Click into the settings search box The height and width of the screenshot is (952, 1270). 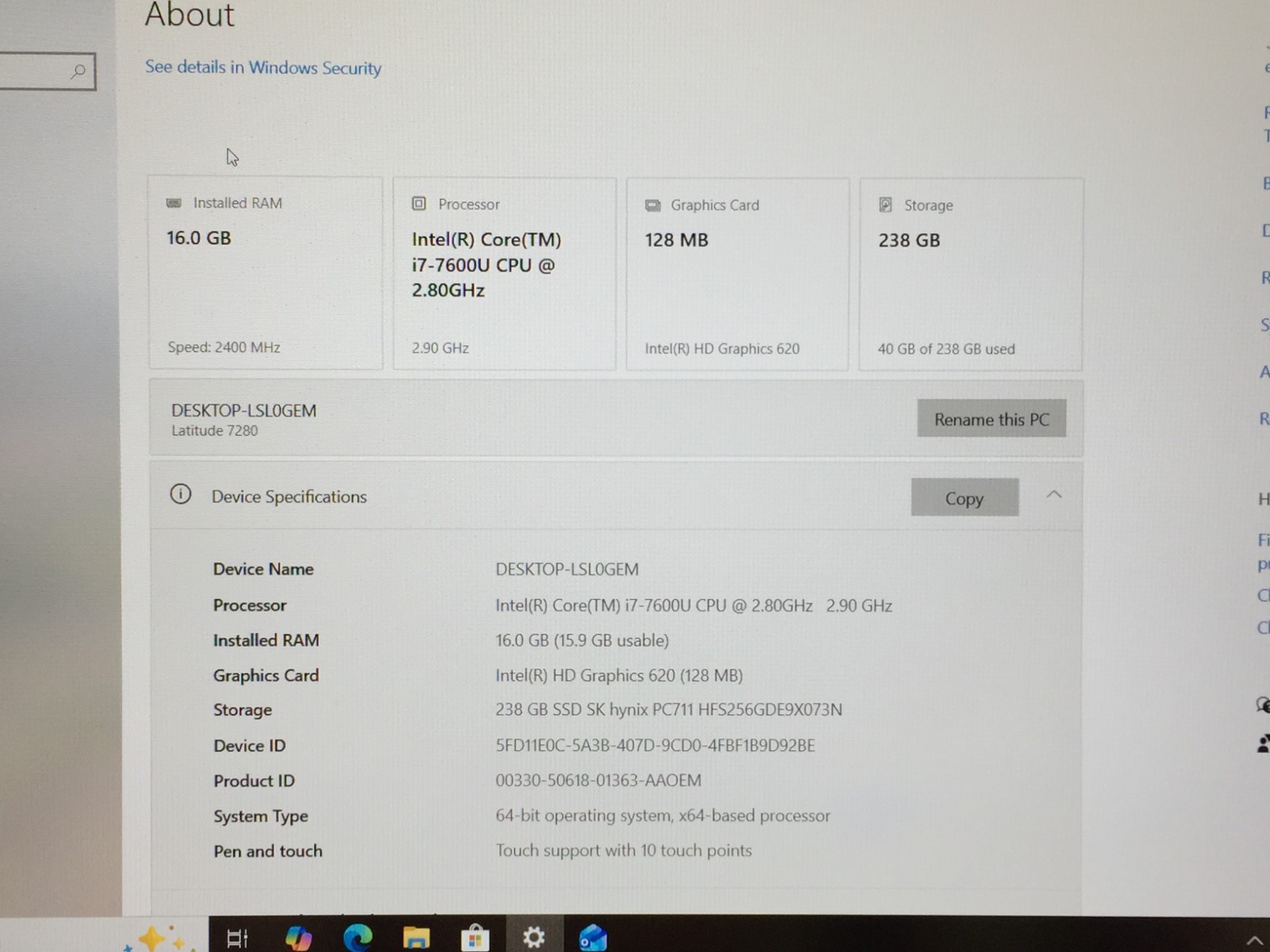pos(46,71)
